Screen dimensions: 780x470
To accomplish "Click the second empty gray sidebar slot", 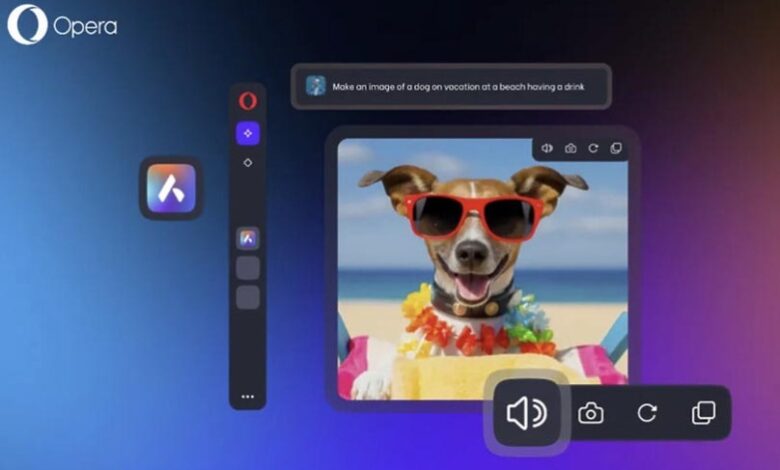I will [x=248, y=297].
